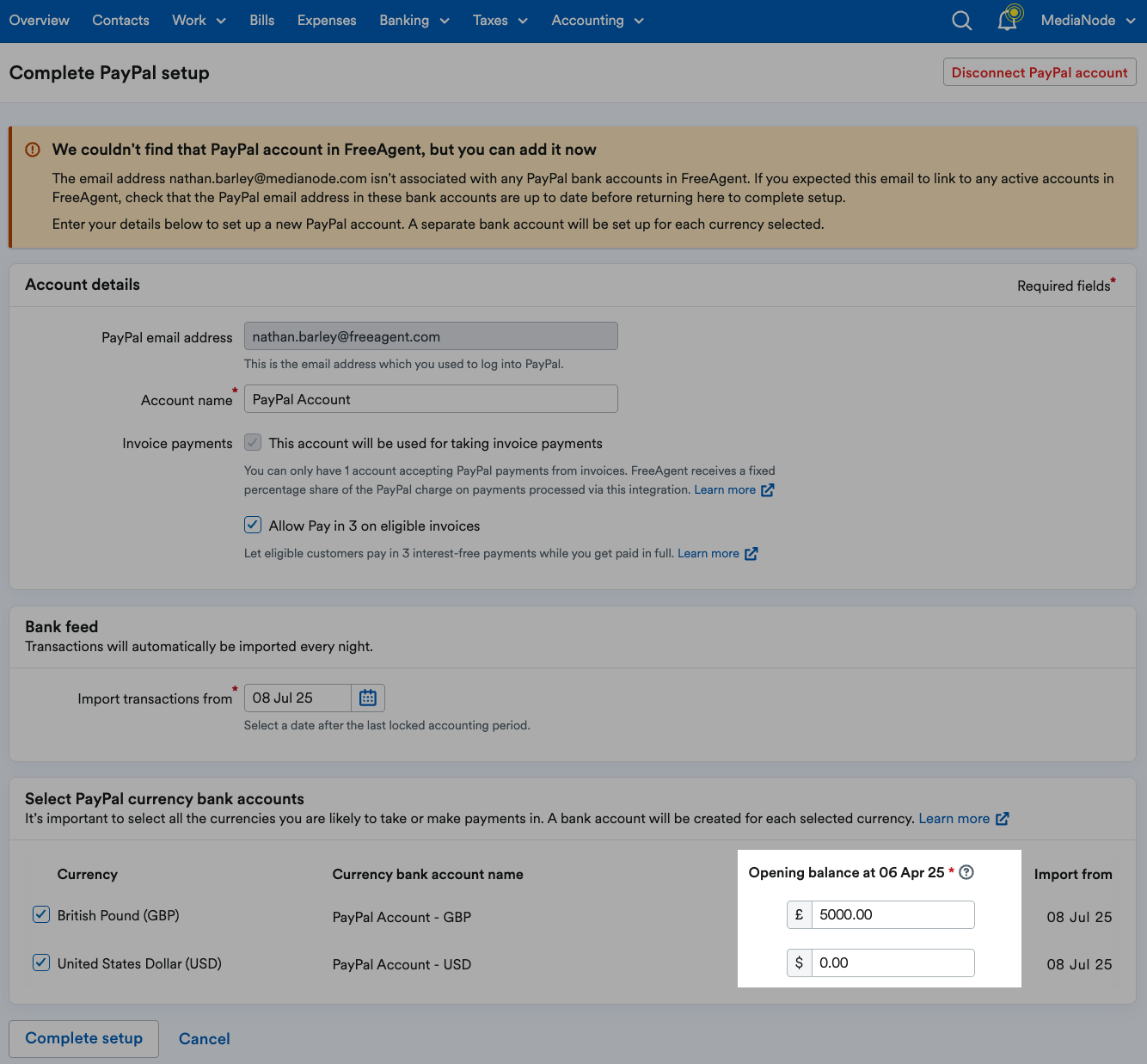Click Disconnect PayPal account button
The width and height of the screenshot is (1147, 1064).
click(1040, 72)
